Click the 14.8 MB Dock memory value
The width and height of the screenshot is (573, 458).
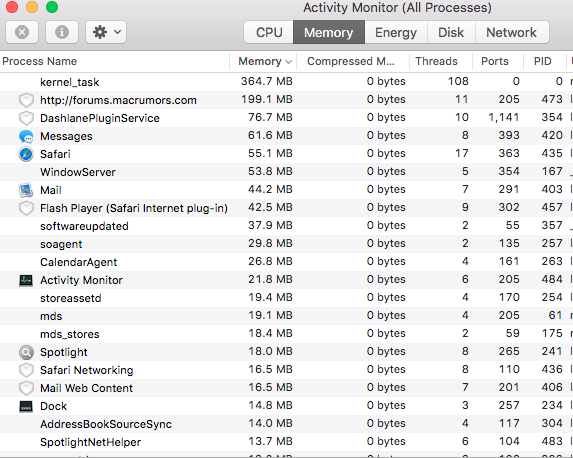[x=270, y=405]
